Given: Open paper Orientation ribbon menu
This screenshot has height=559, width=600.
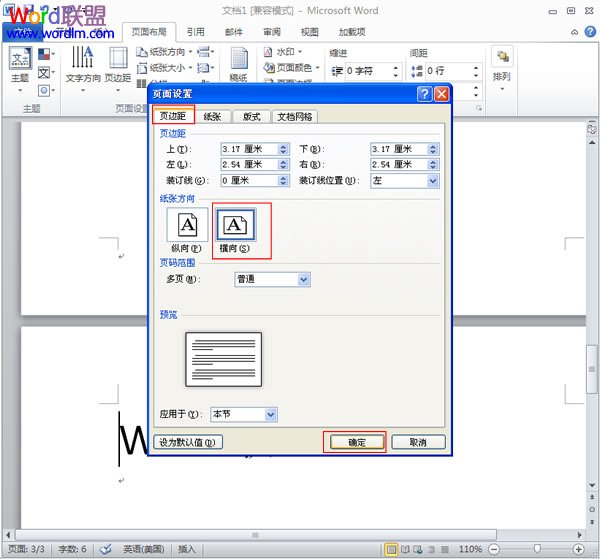Looking at the screenshot, I should pos(164,52).
